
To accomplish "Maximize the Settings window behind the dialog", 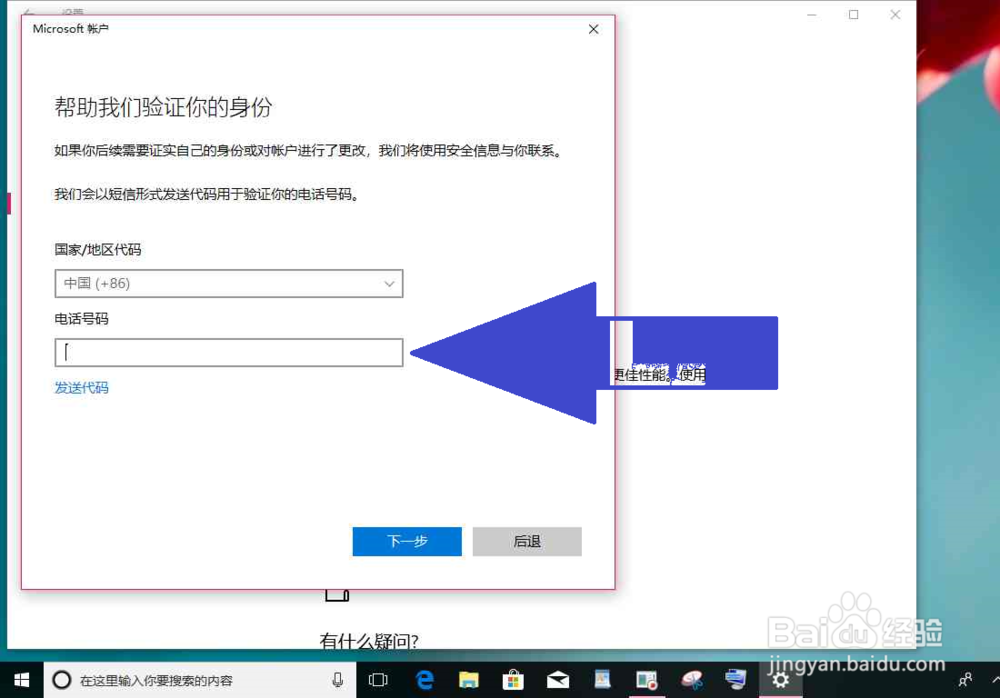I will pos(853,14).
